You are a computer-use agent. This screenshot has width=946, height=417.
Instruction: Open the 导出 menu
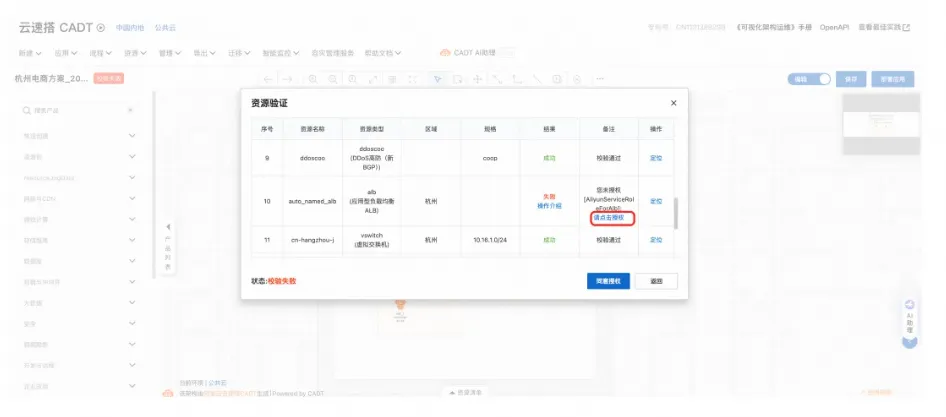[x=205, y=53]
